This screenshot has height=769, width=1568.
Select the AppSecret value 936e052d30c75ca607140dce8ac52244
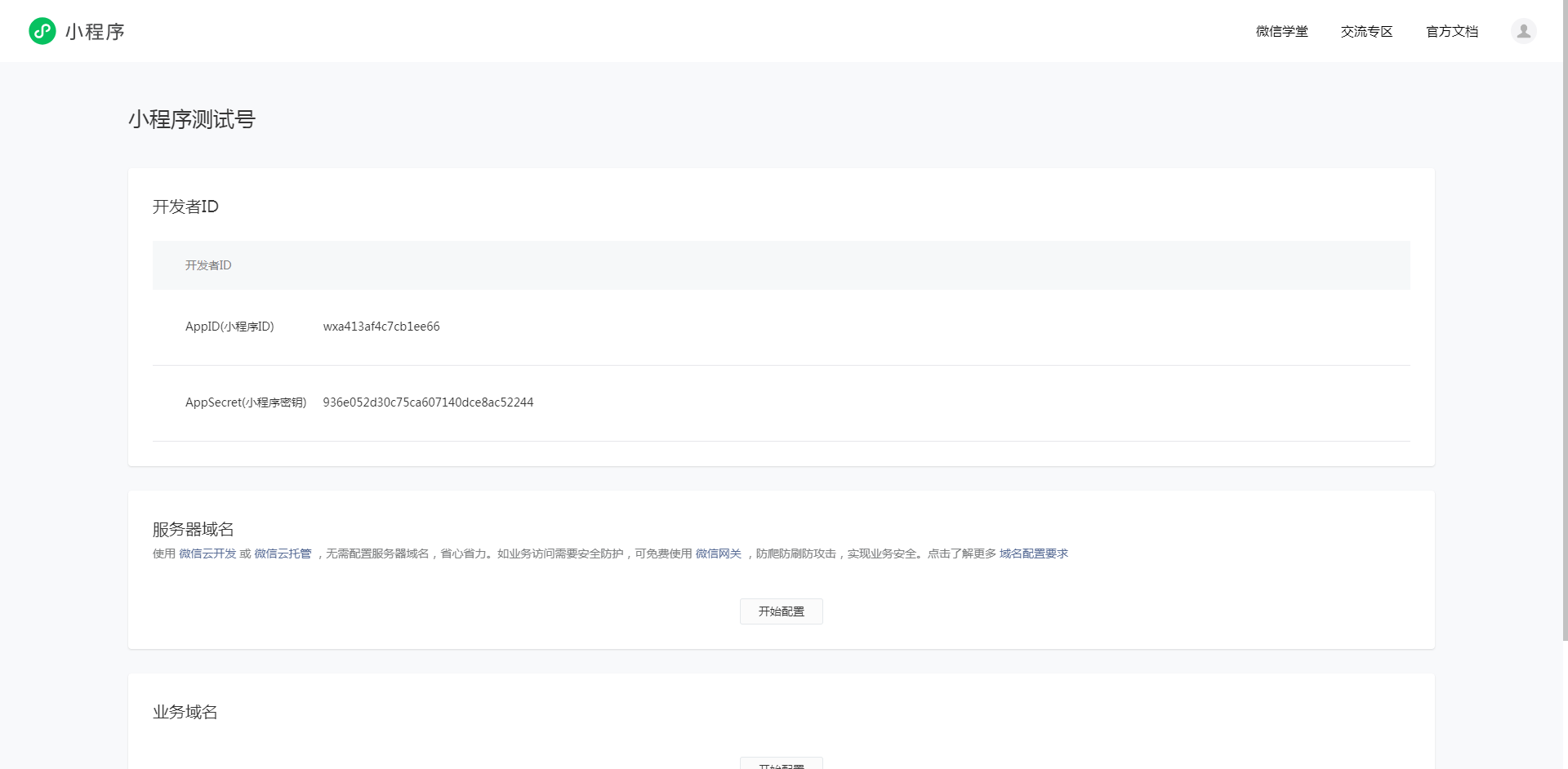(x=428, y=402)
